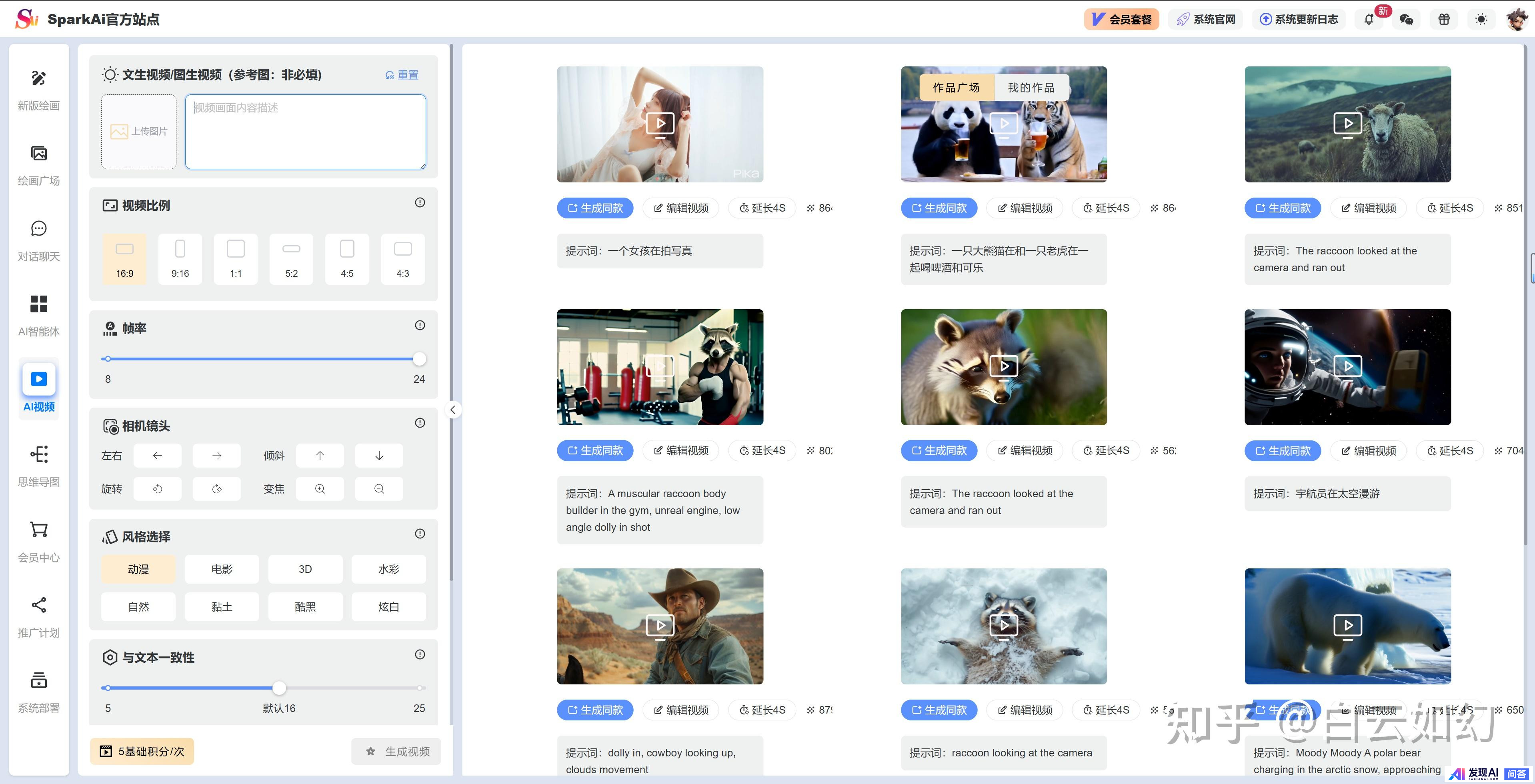1535x784 pixels.
Task: Switch to the 作品广场 tab
Action: [957, 88]
